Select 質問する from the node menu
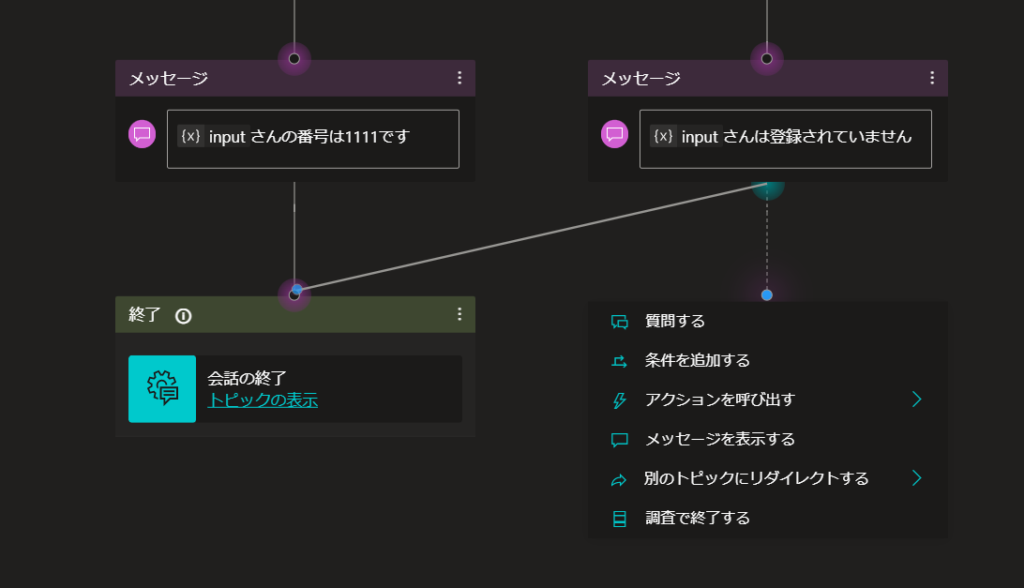The height and width of the screenshot is (588, 1024). pos(768,321)
